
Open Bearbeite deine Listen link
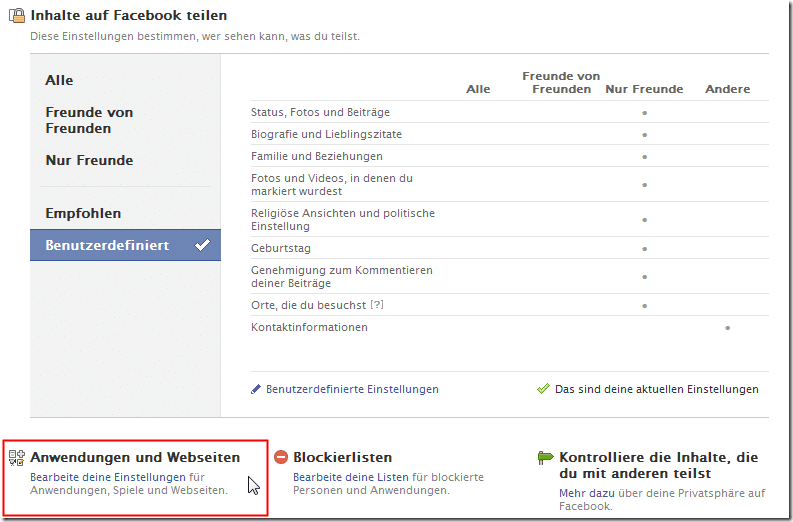351,477
